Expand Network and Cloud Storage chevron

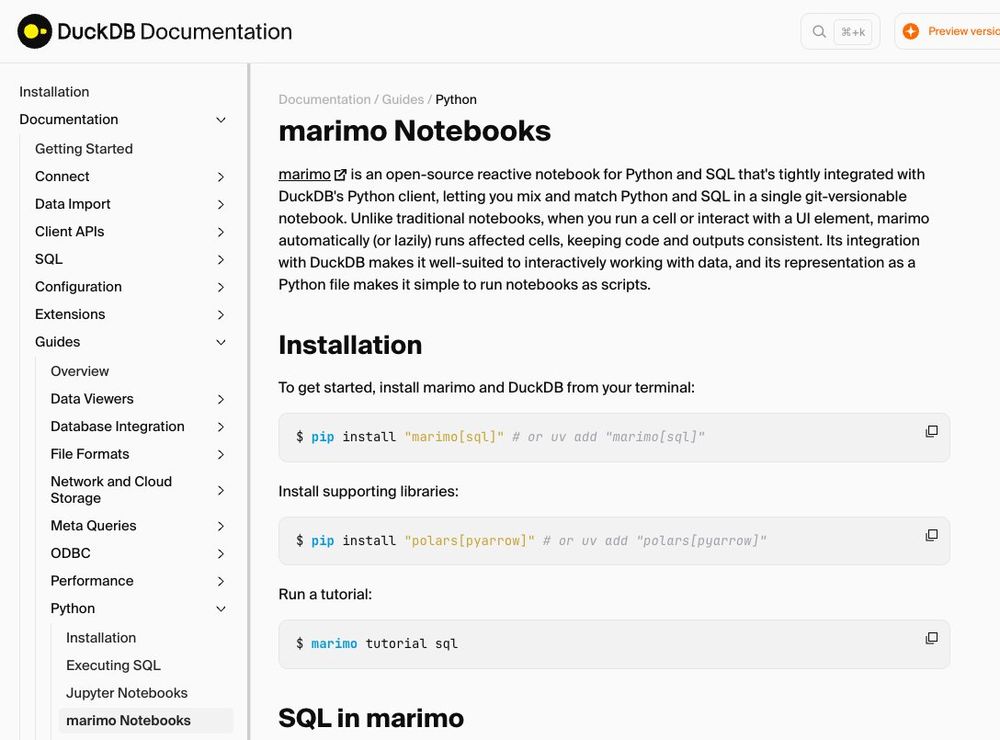(221, 490)
